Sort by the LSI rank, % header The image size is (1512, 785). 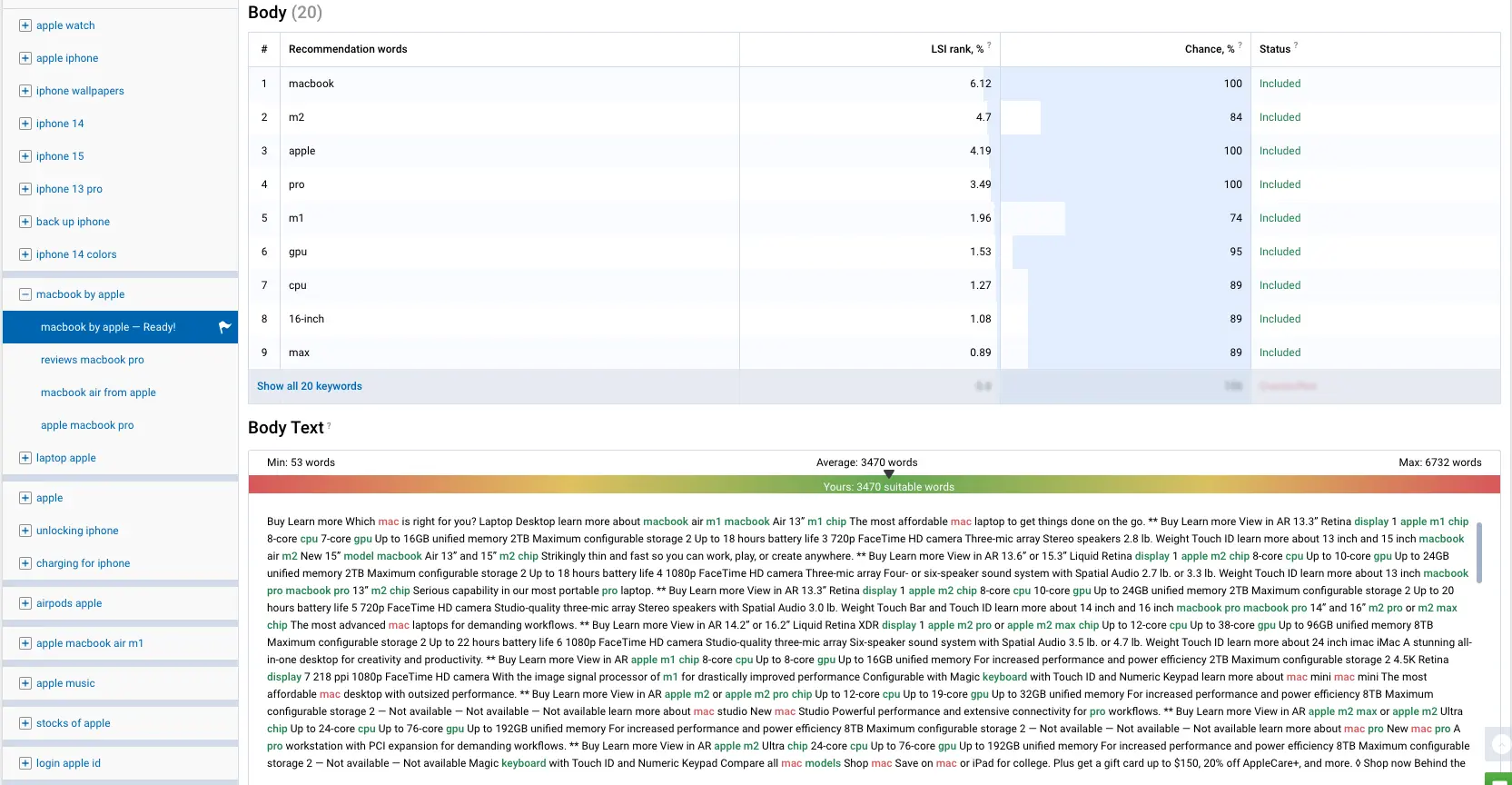[957, 49]
